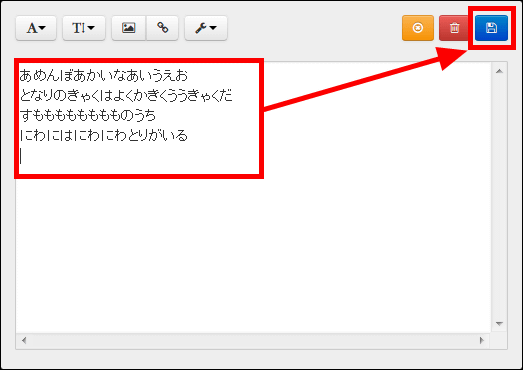523x370 pixels.
Task: Place cursor in line "にわにはにわにわとりがいる"
Action: tap(103, 135)
